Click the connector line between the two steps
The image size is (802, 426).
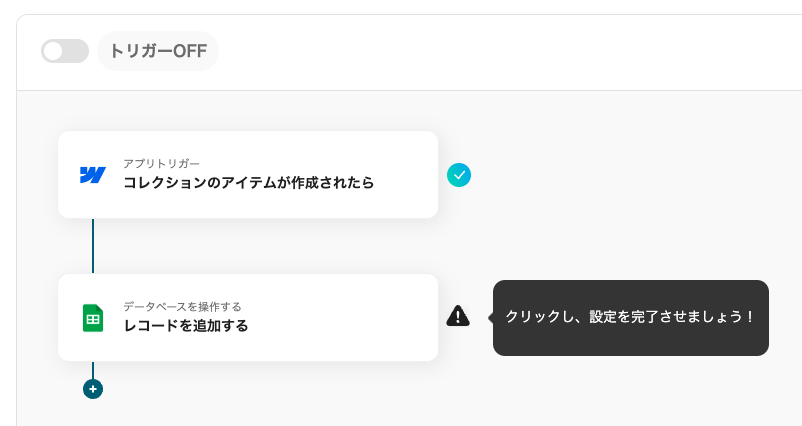(93, 245)
